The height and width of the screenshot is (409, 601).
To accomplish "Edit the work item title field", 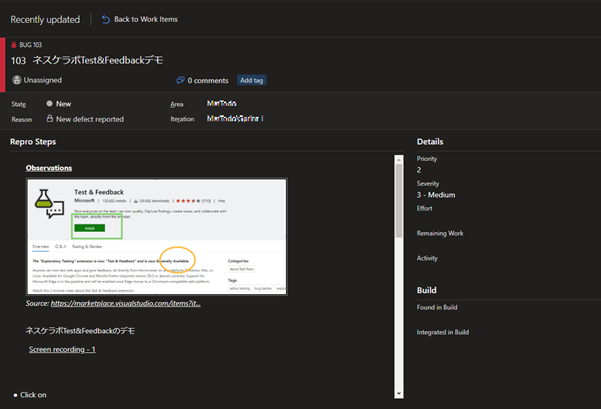I will pyautogui.click(x=98, y=60).
